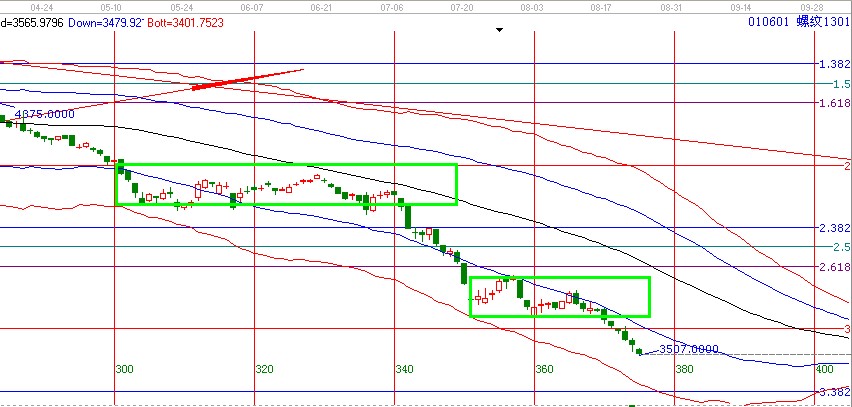Click the 08-17 date on time axis
Image resolution: width=852 pixels, height=407 pixels.
602,6
